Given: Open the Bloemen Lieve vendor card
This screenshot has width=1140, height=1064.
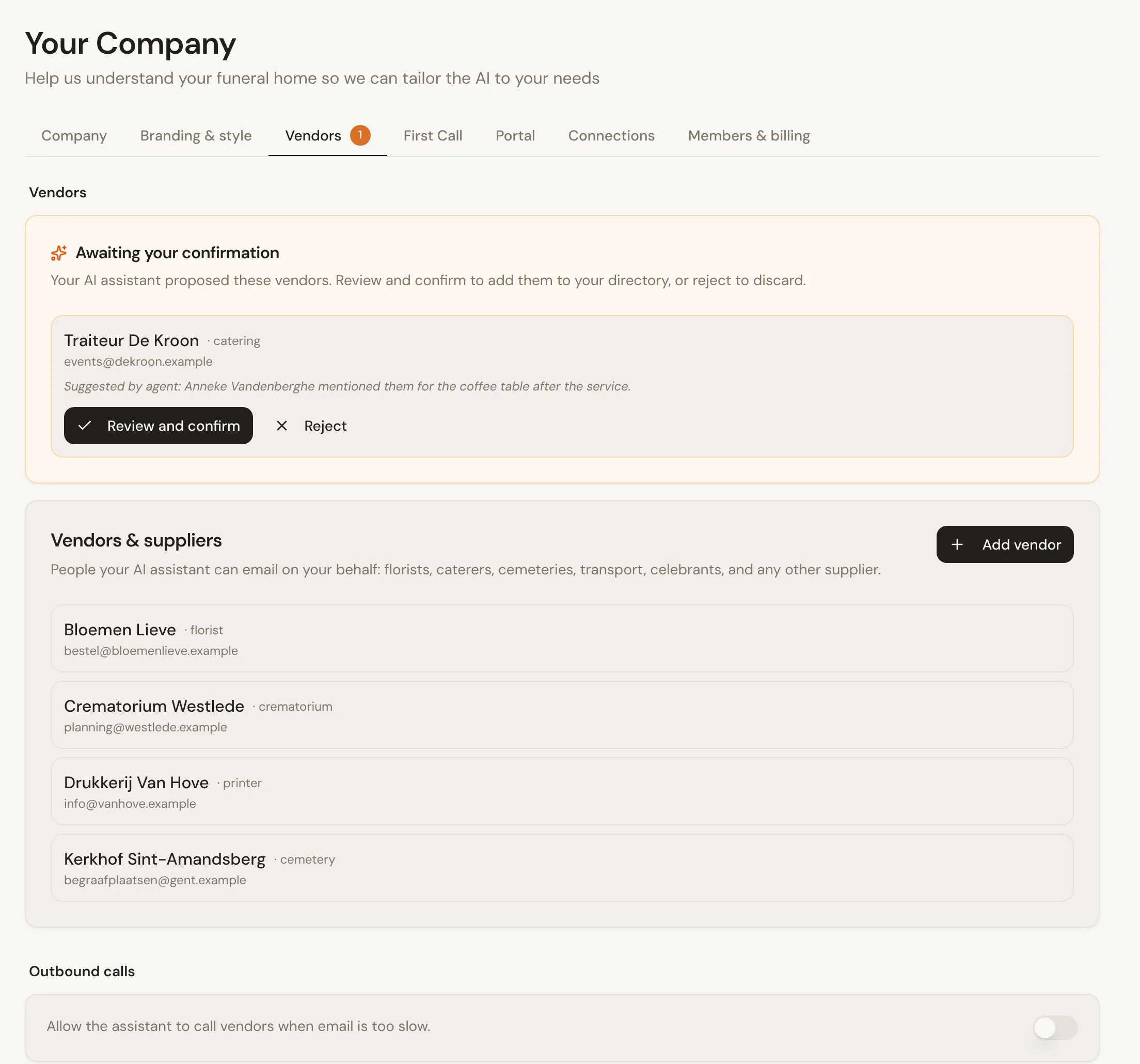Looking at the screenshot, I should [562, 638].
